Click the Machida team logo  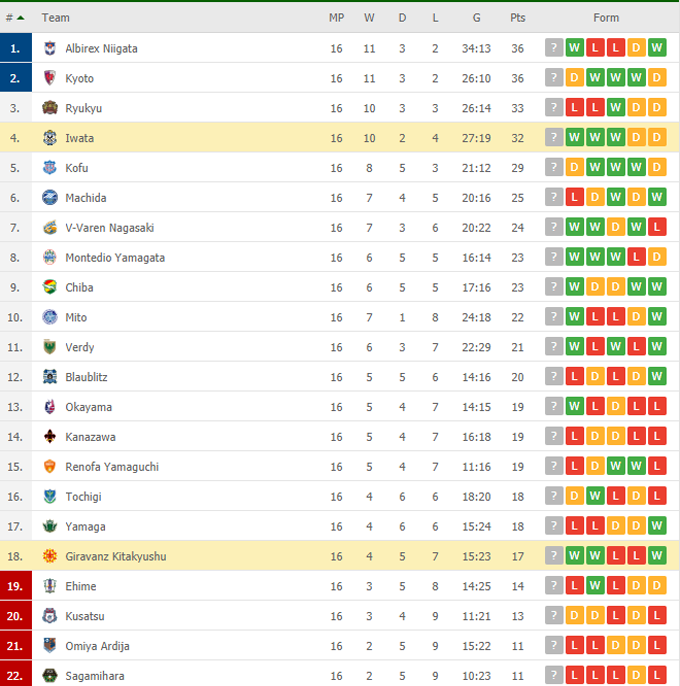tap(50, 198)
